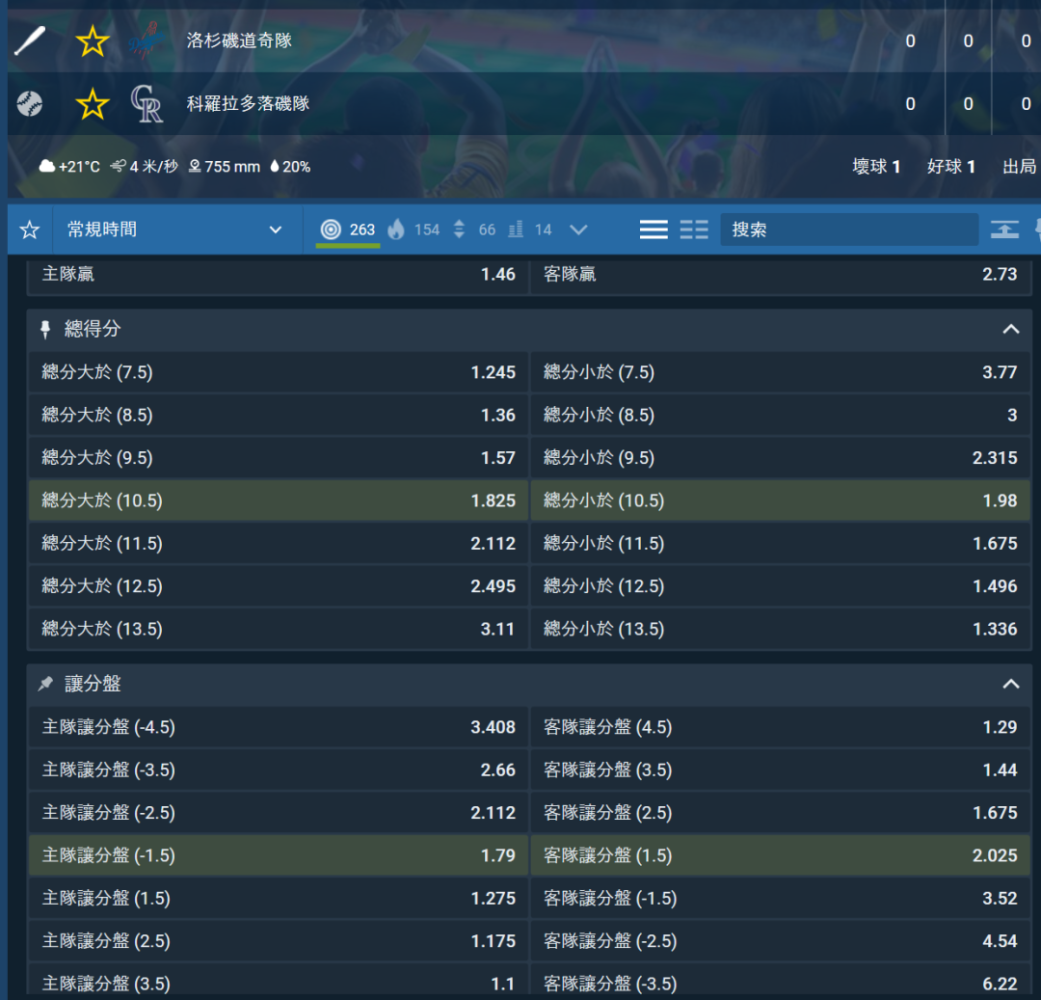
Task: Switch to single-column list view
Action: pos(653,230)
